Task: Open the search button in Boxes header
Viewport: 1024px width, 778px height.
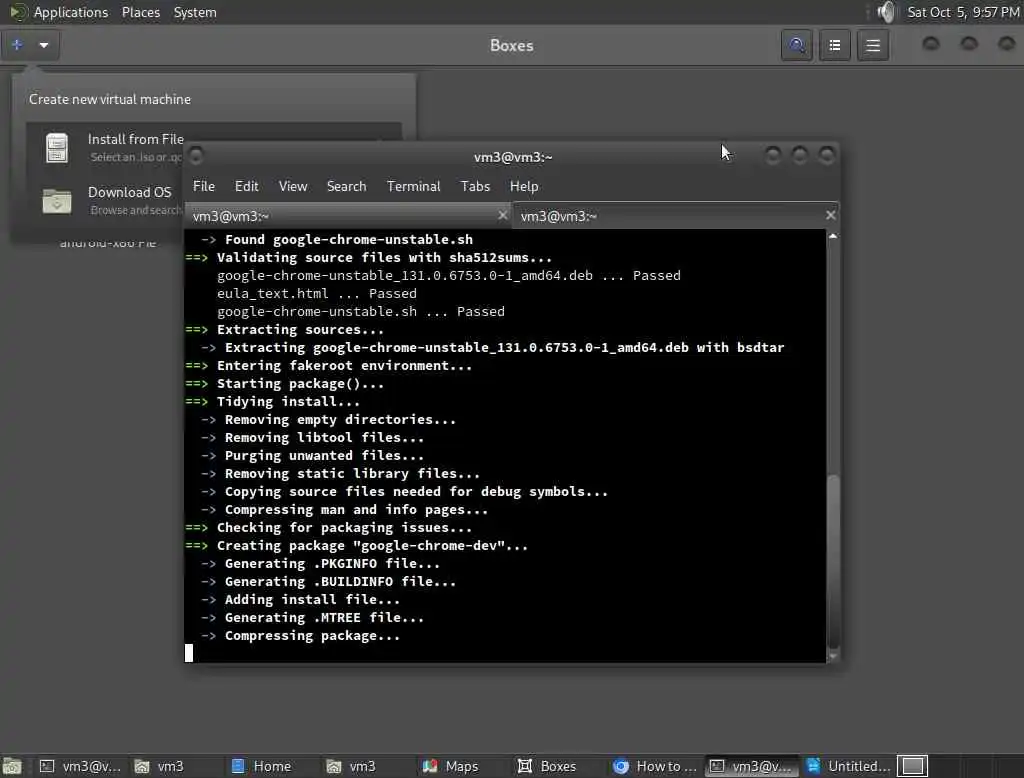Action: [x=797, y=45]
